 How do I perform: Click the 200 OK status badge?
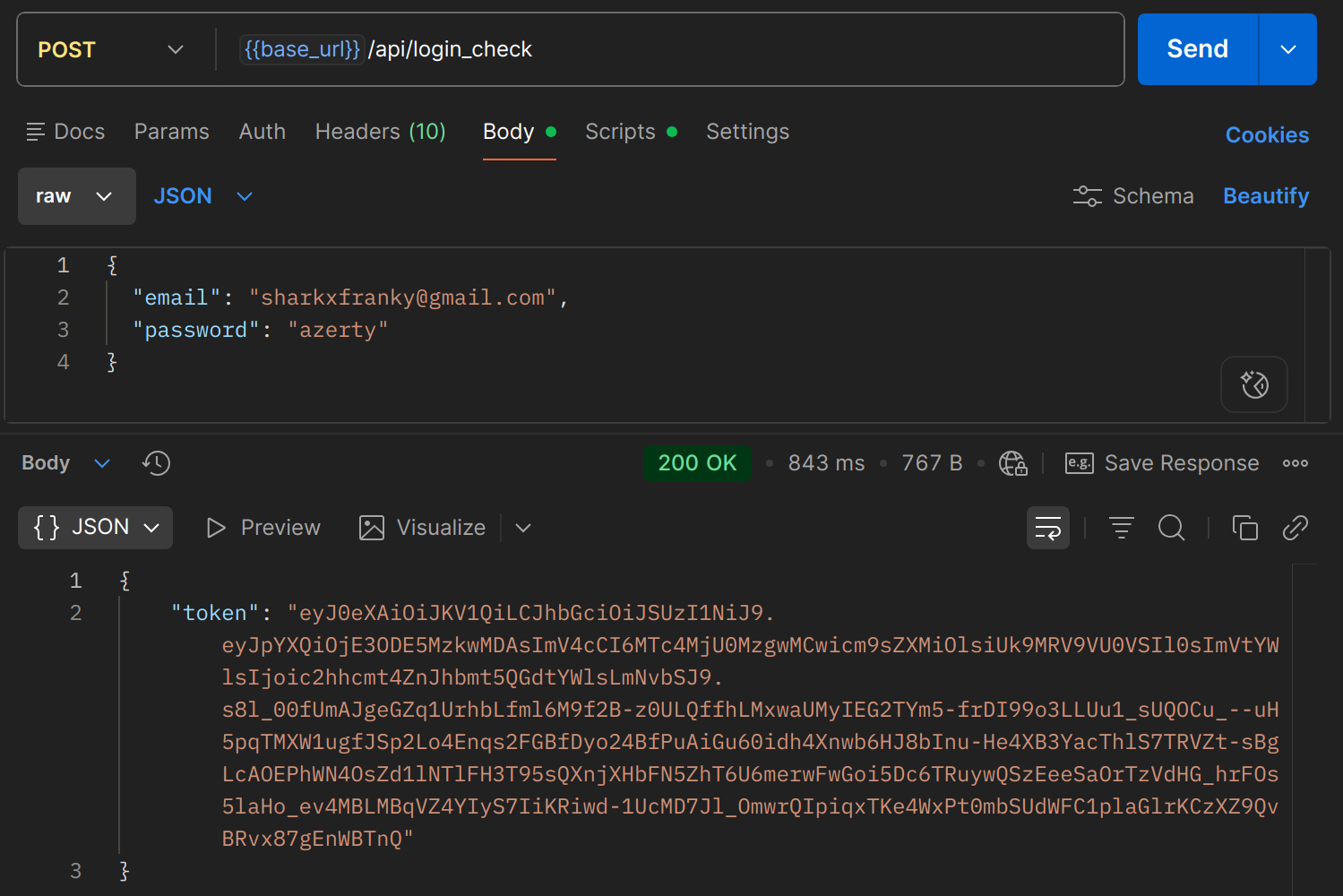pos(697,463)
